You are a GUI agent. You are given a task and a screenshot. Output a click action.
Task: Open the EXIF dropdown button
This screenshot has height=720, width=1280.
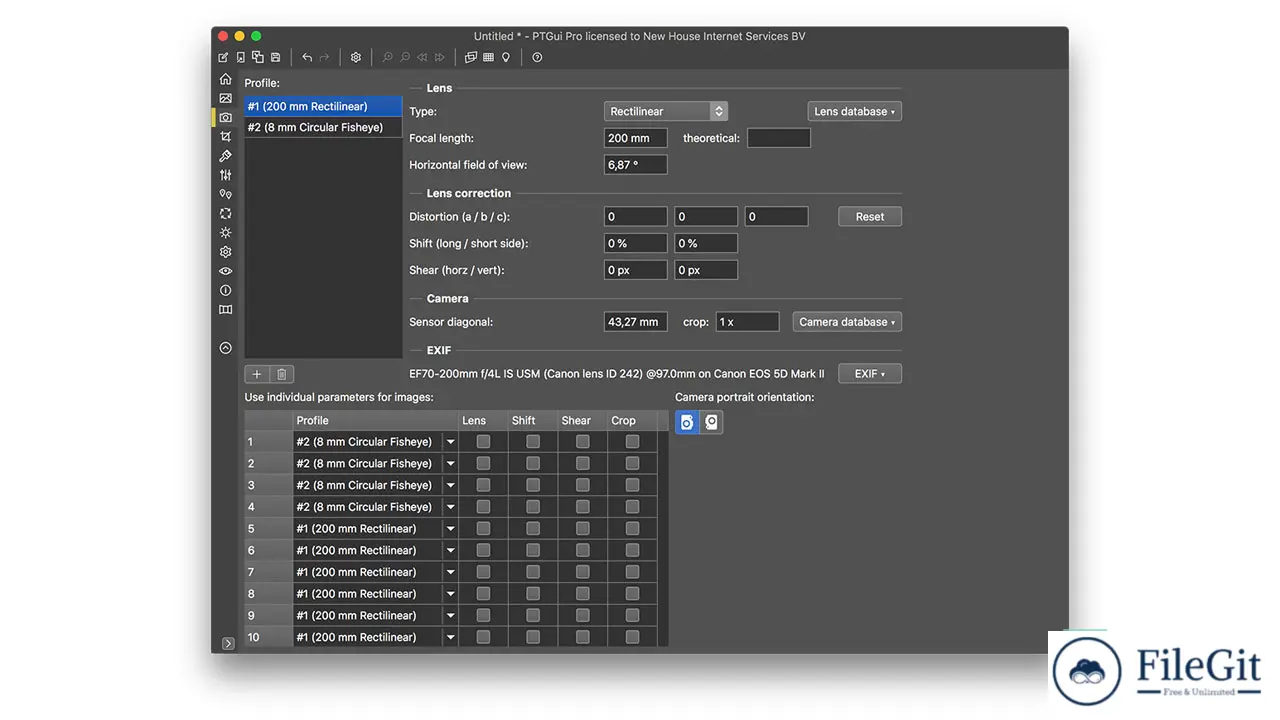870,374
